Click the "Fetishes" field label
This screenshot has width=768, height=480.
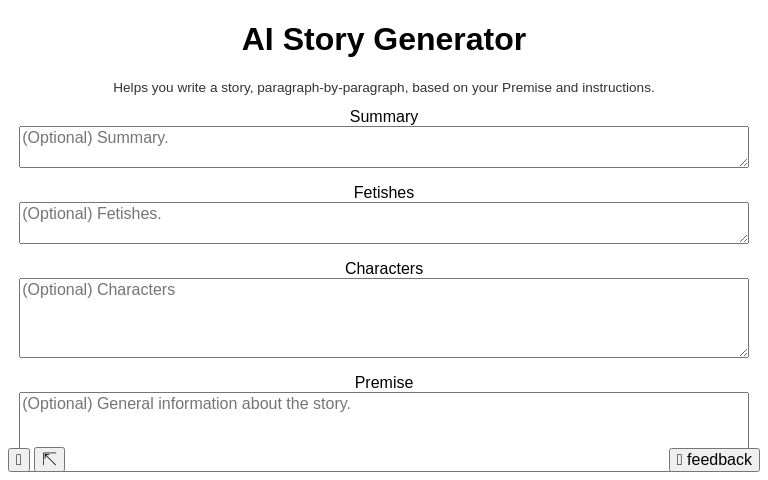tap(384, 193)
